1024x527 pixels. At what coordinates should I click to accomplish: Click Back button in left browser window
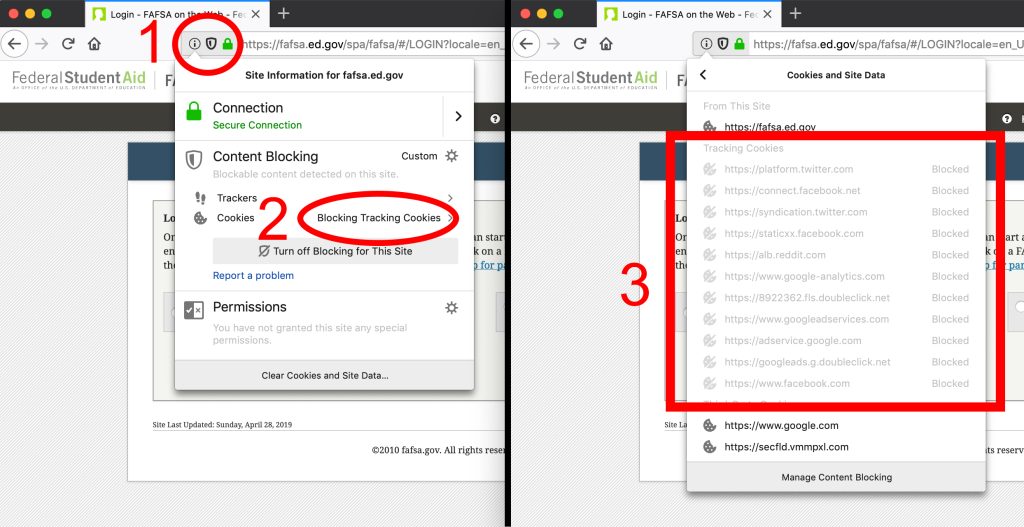point(15,44)
